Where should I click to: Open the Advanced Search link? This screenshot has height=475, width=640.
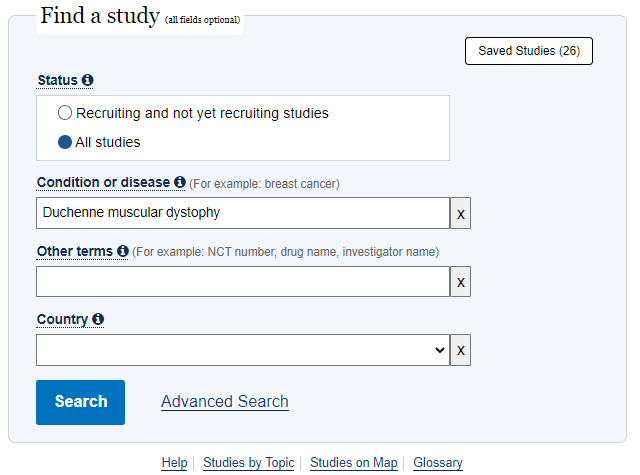tap(225, 402)
